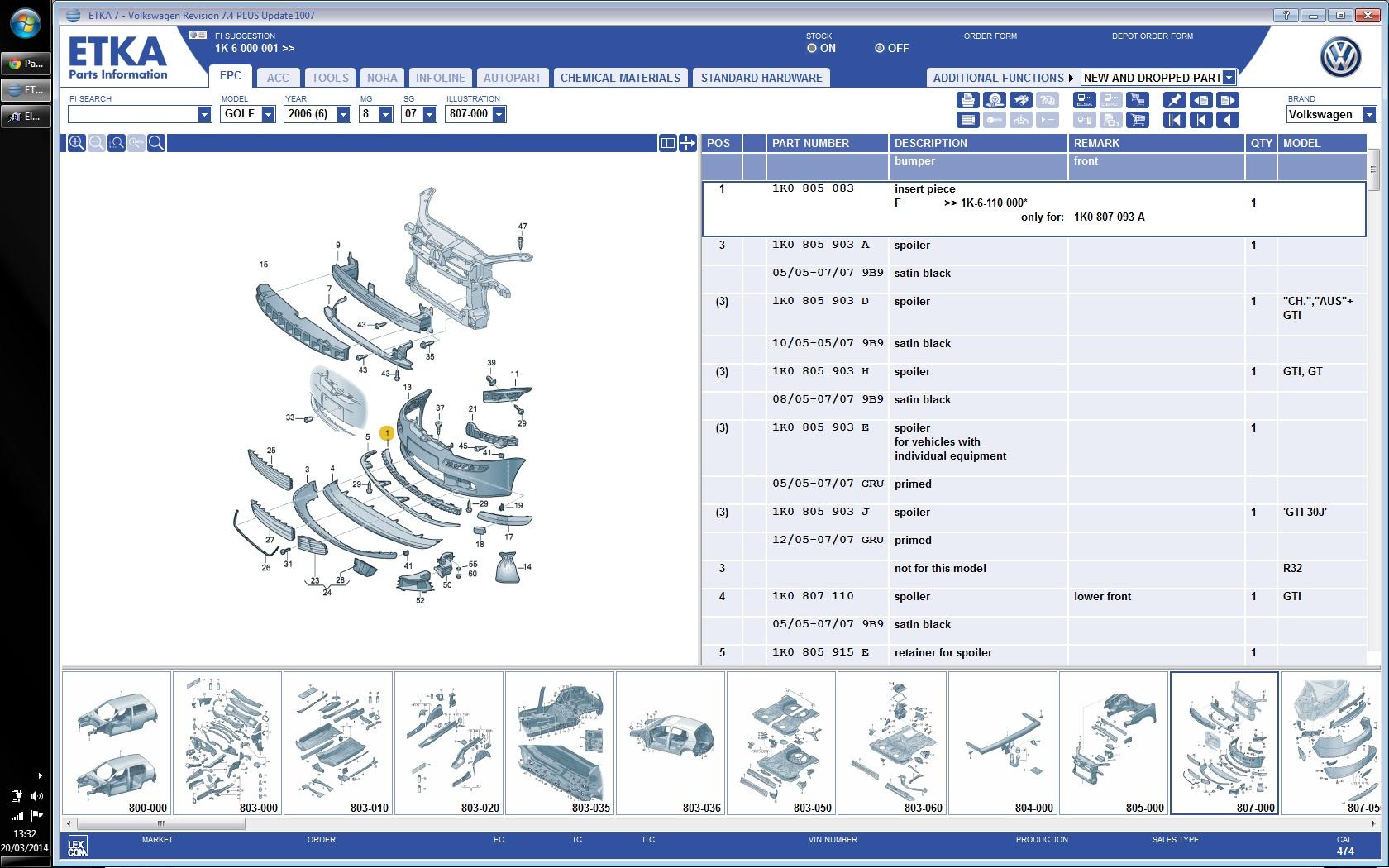Open the BRAND dropdown showing Volkswagen

(x=1369, y=115)
